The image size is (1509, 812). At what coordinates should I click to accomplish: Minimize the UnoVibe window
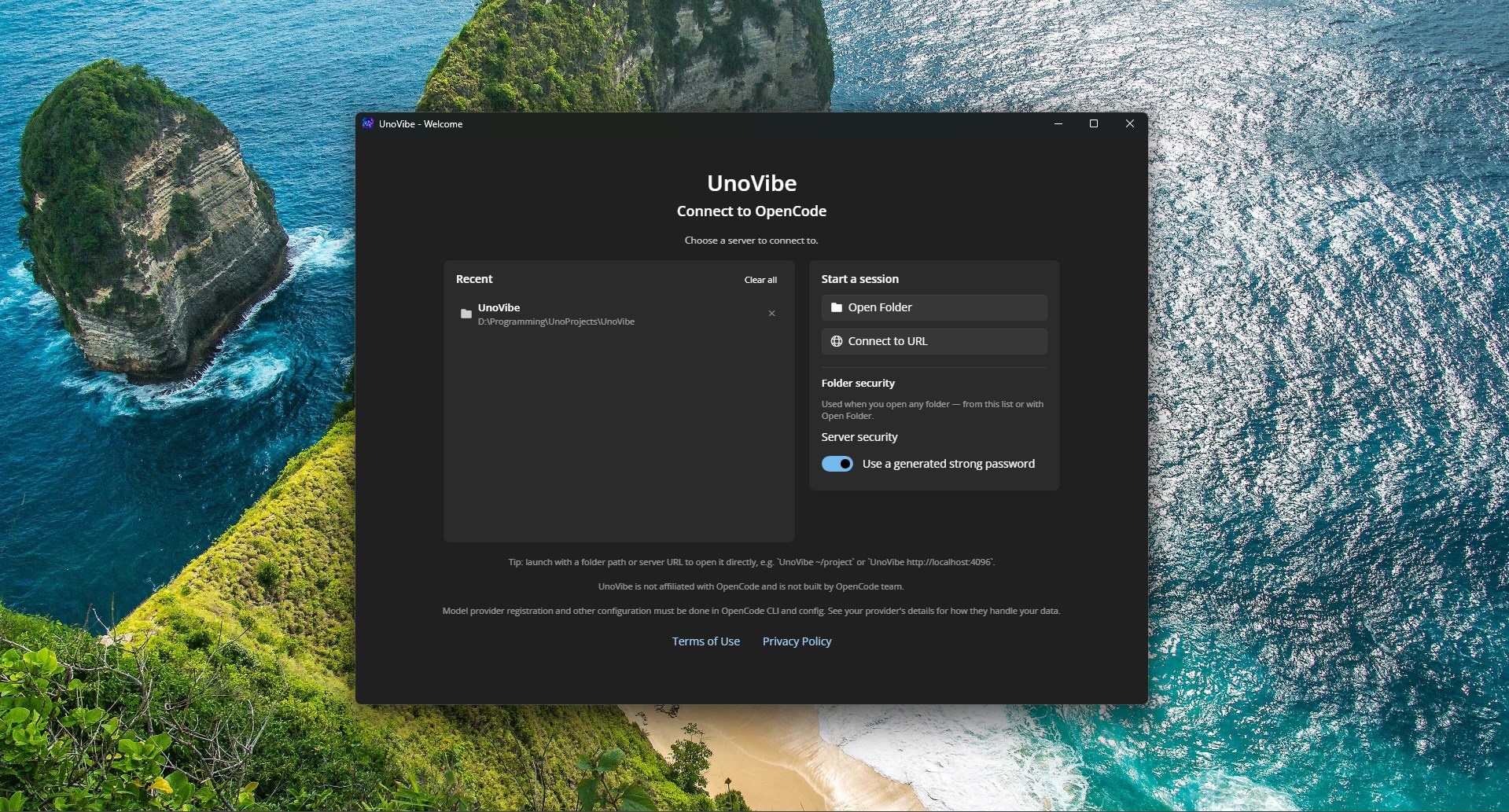pos(1058,123)
